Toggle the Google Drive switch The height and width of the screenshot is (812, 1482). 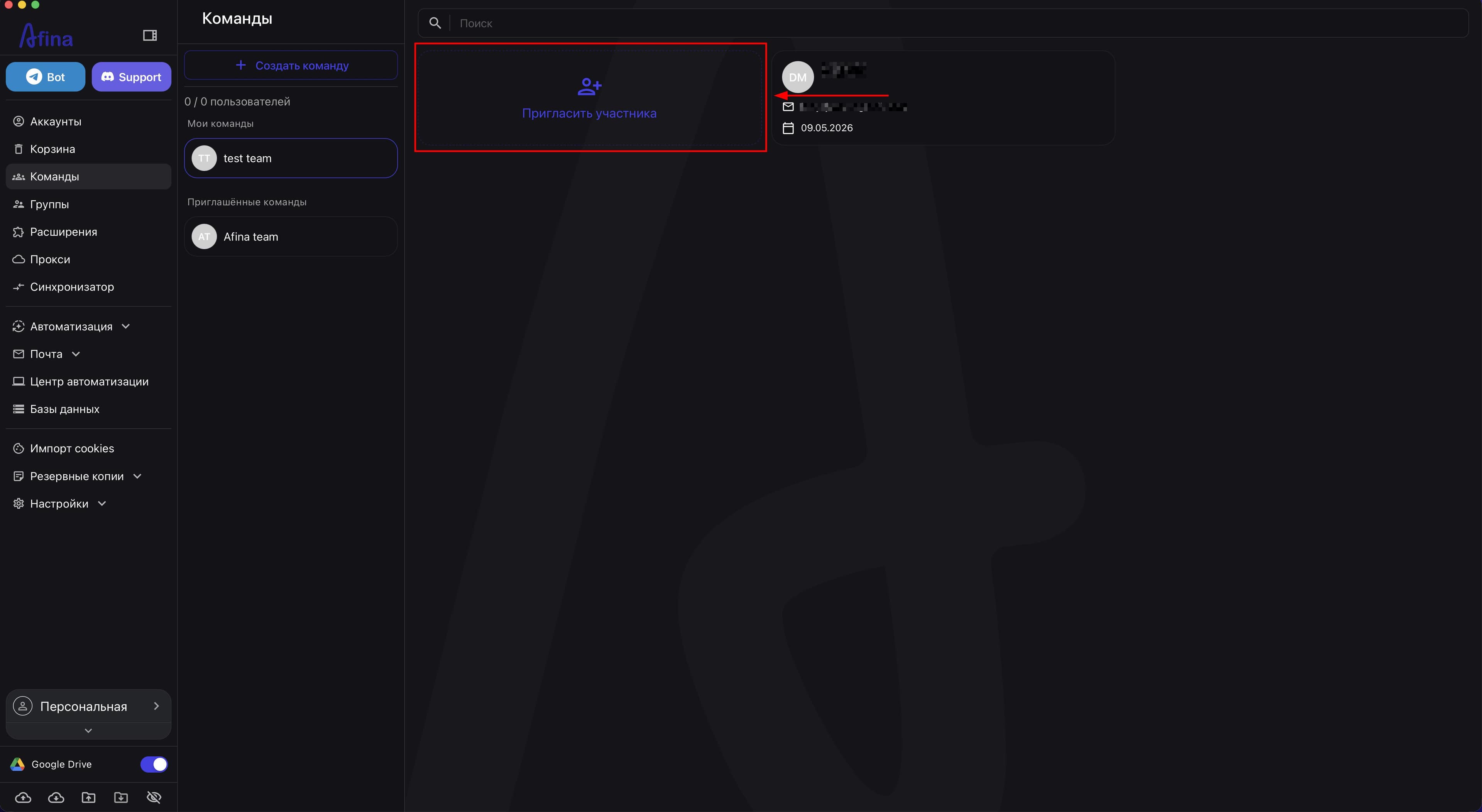point(154,764)
